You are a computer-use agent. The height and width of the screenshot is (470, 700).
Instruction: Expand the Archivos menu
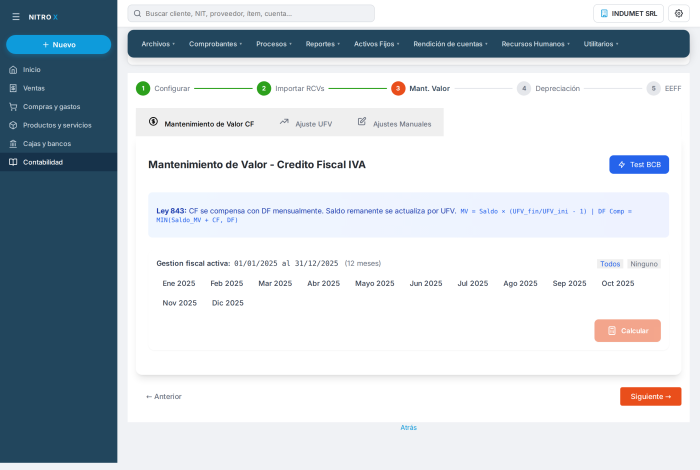click(x=158, y=44)
